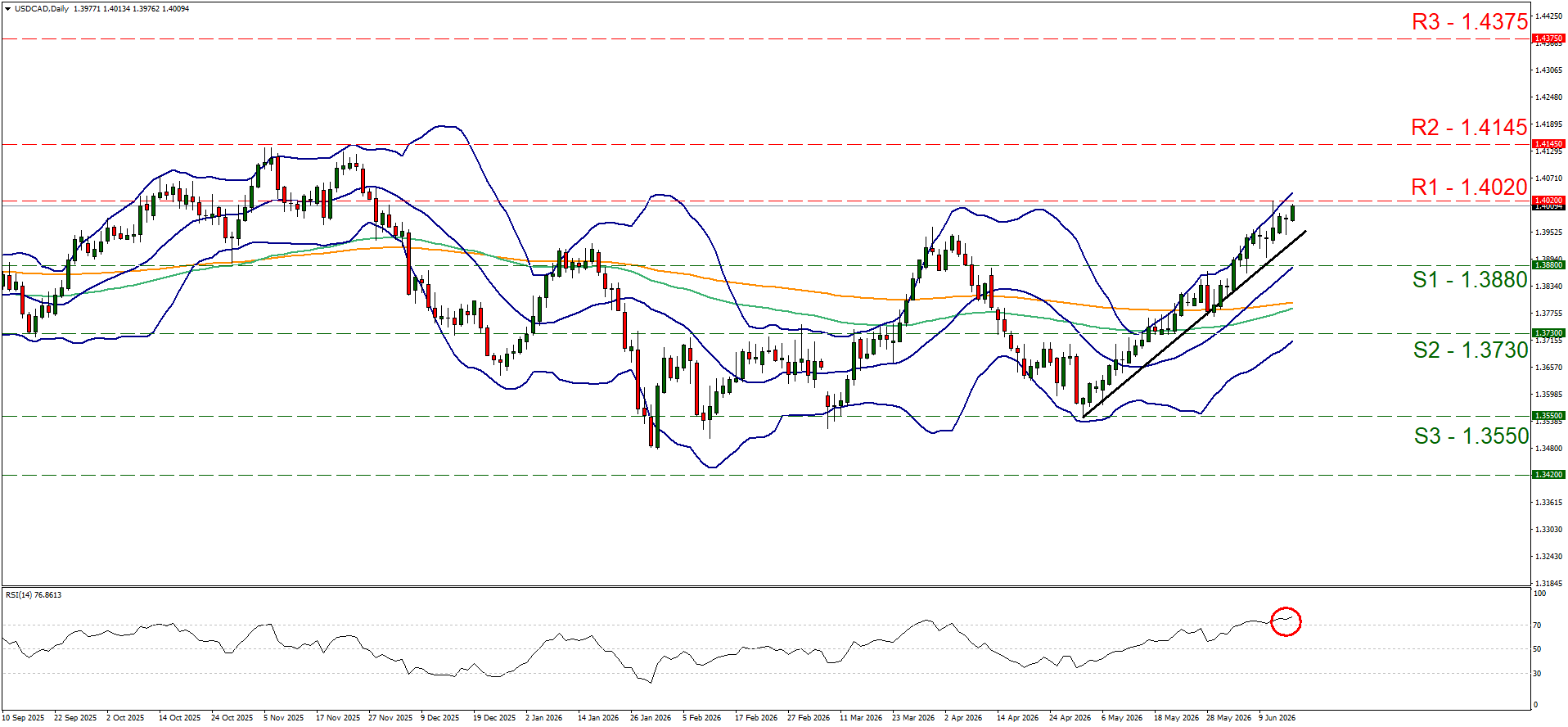Click the 1.35985 price axis value
The height and width of the screenshot is (727, 1568).
(1548, 395)
